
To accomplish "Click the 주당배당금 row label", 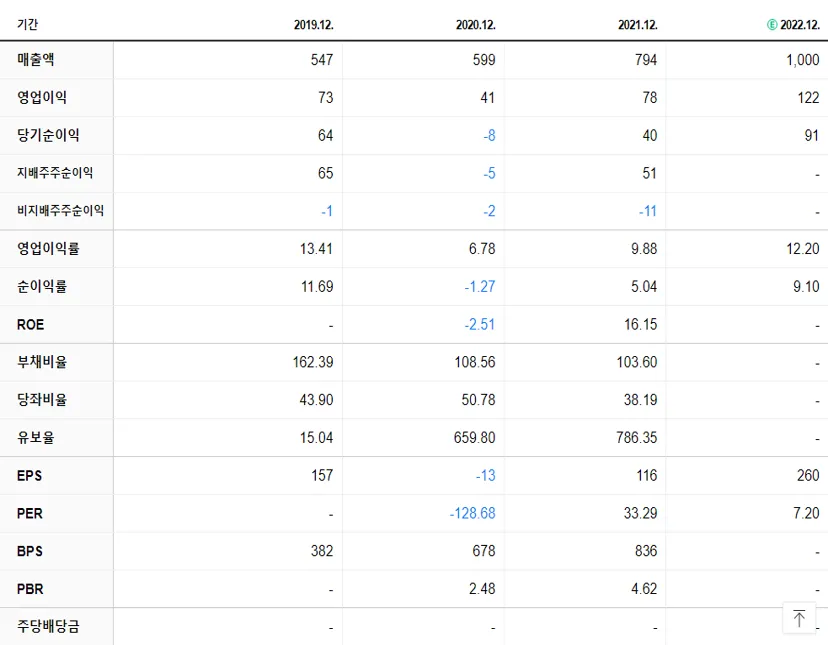I will point(48,627).
